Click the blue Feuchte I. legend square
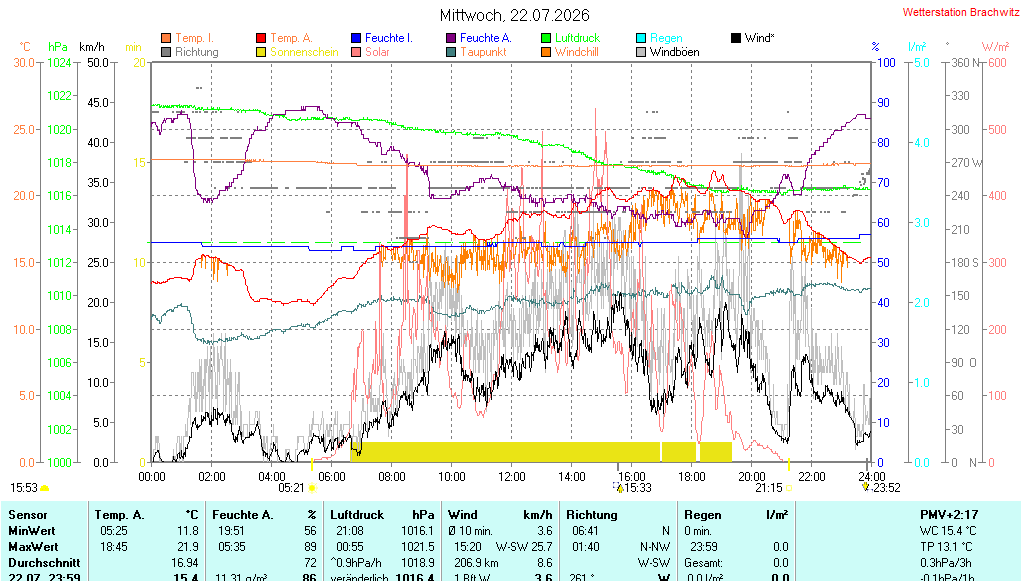The width and height of the screenshot is (1021, 581). pos(356,38)
